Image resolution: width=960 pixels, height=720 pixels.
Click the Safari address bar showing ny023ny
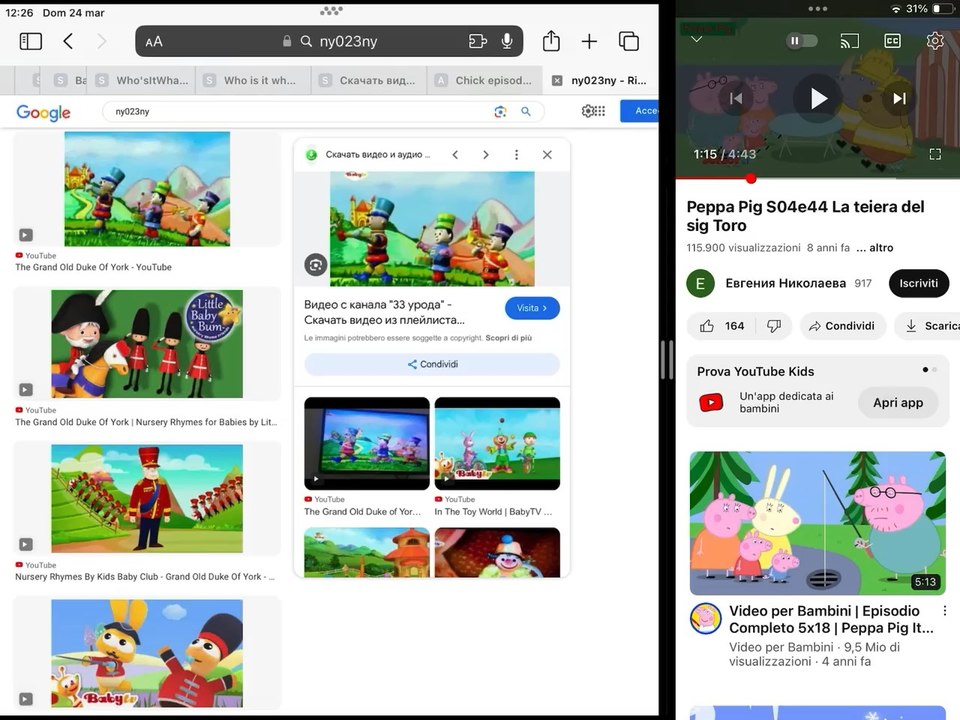329,41
